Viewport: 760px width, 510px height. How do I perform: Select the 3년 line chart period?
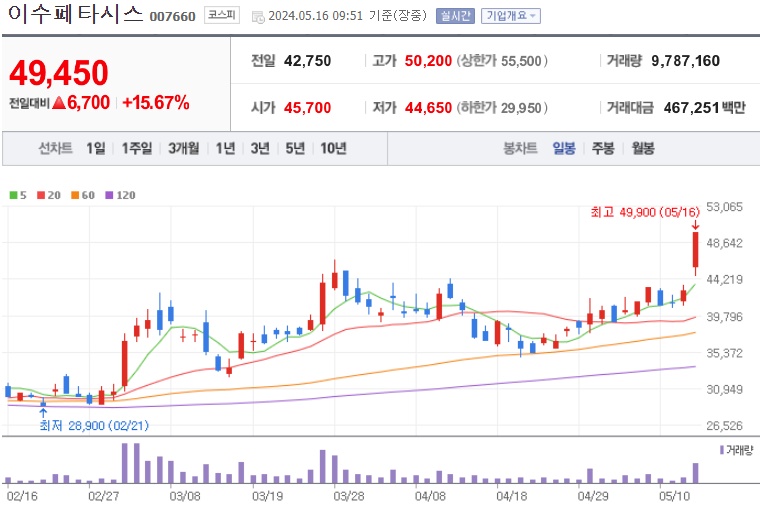(x=260, y=148)
